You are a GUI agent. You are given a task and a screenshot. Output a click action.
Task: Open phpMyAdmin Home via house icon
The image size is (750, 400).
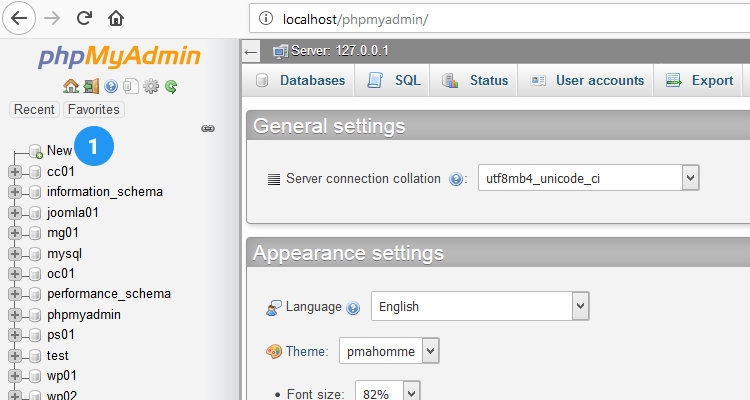(x=71, y=86)
